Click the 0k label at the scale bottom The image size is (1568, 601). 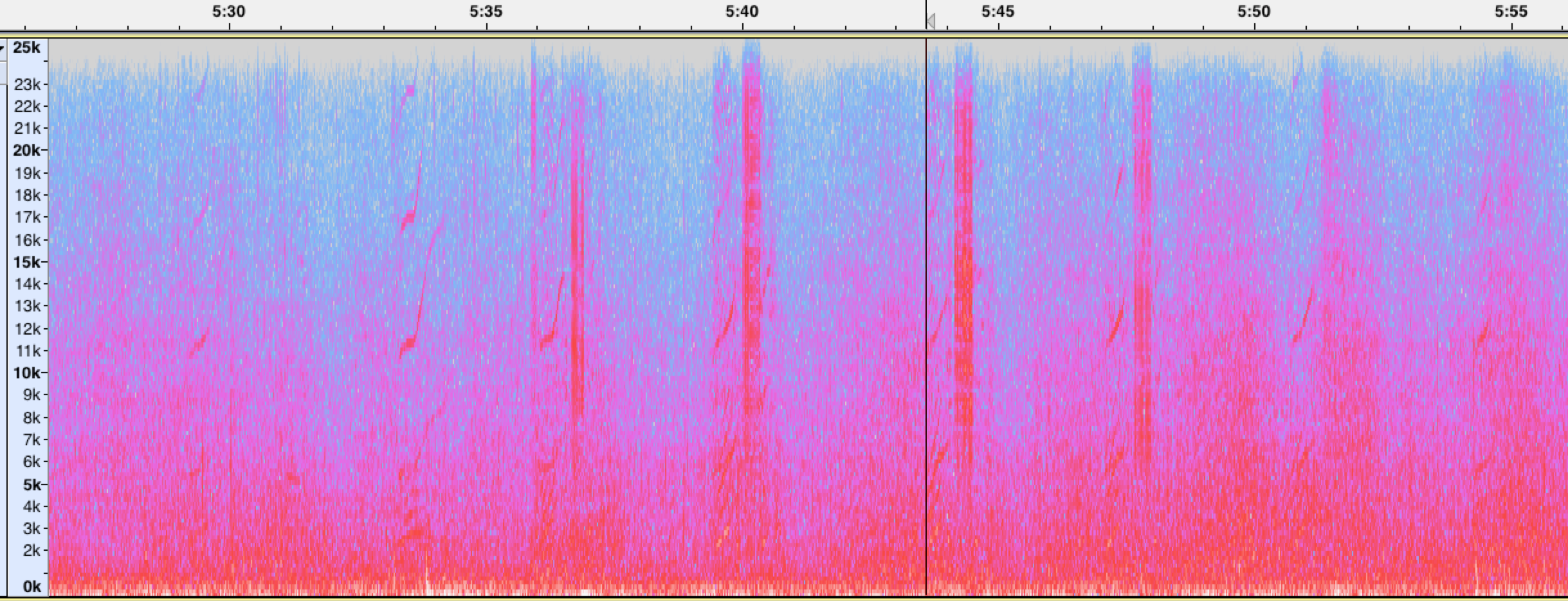pos(32,586)
